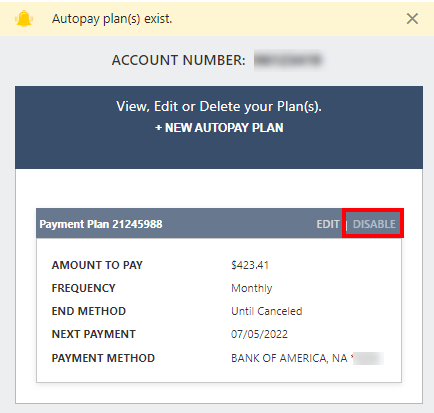Select the Until Canceled value

coord(267,311)
